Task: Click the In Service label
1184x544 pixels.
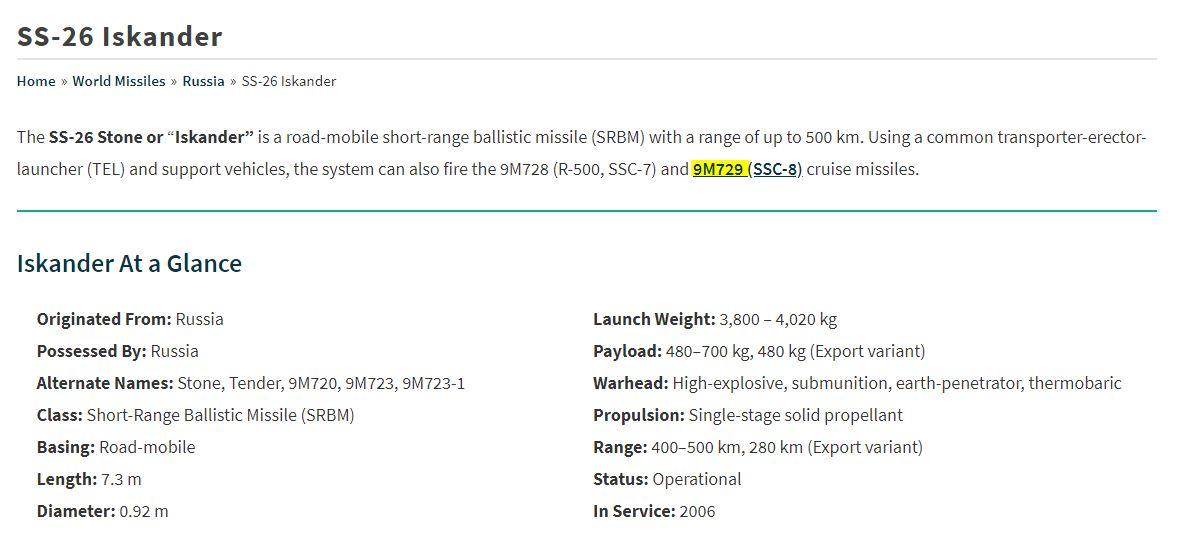Action: click(x=634, y=511)
